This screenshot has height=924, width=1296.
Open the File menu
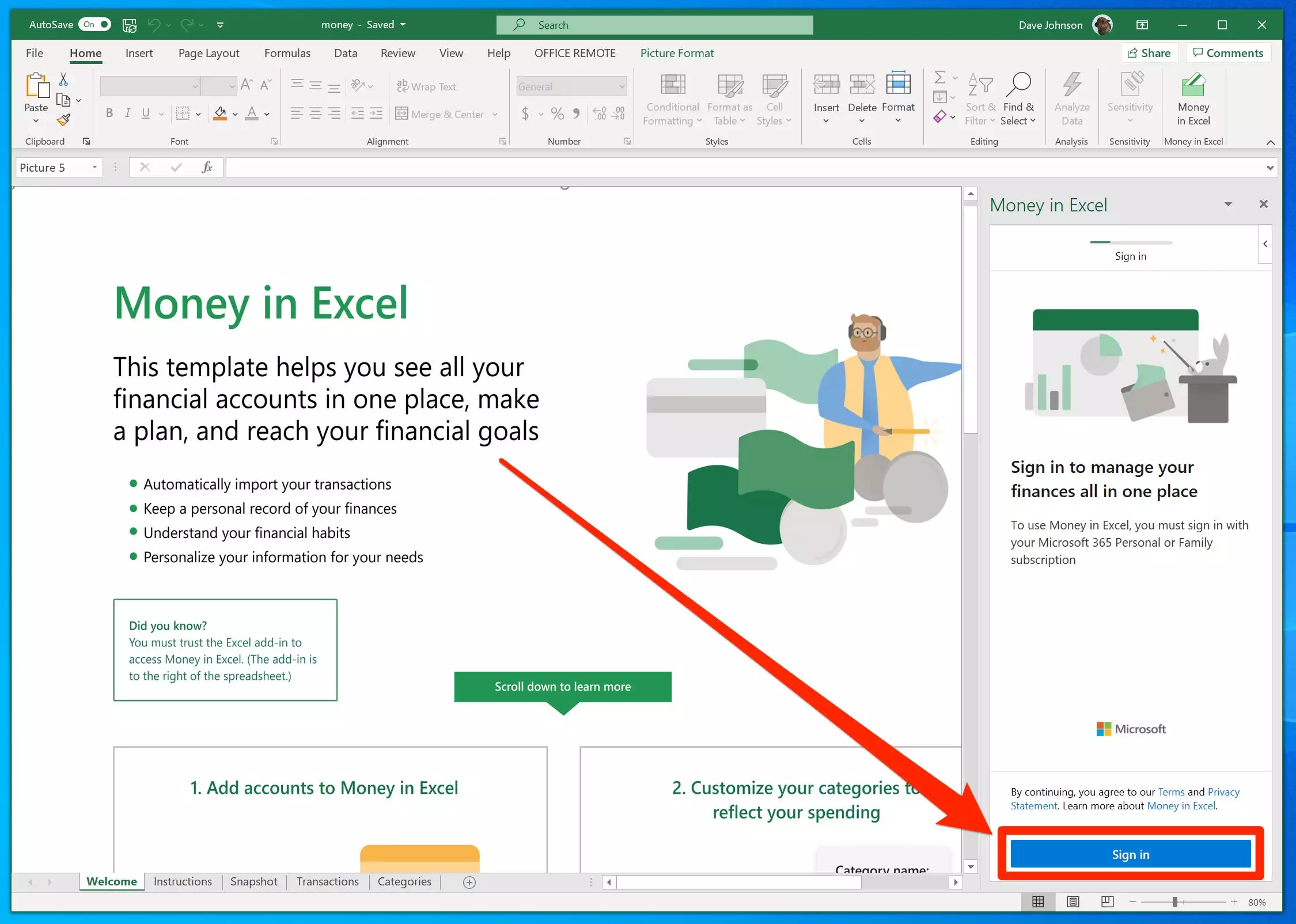tap(35, 53)
